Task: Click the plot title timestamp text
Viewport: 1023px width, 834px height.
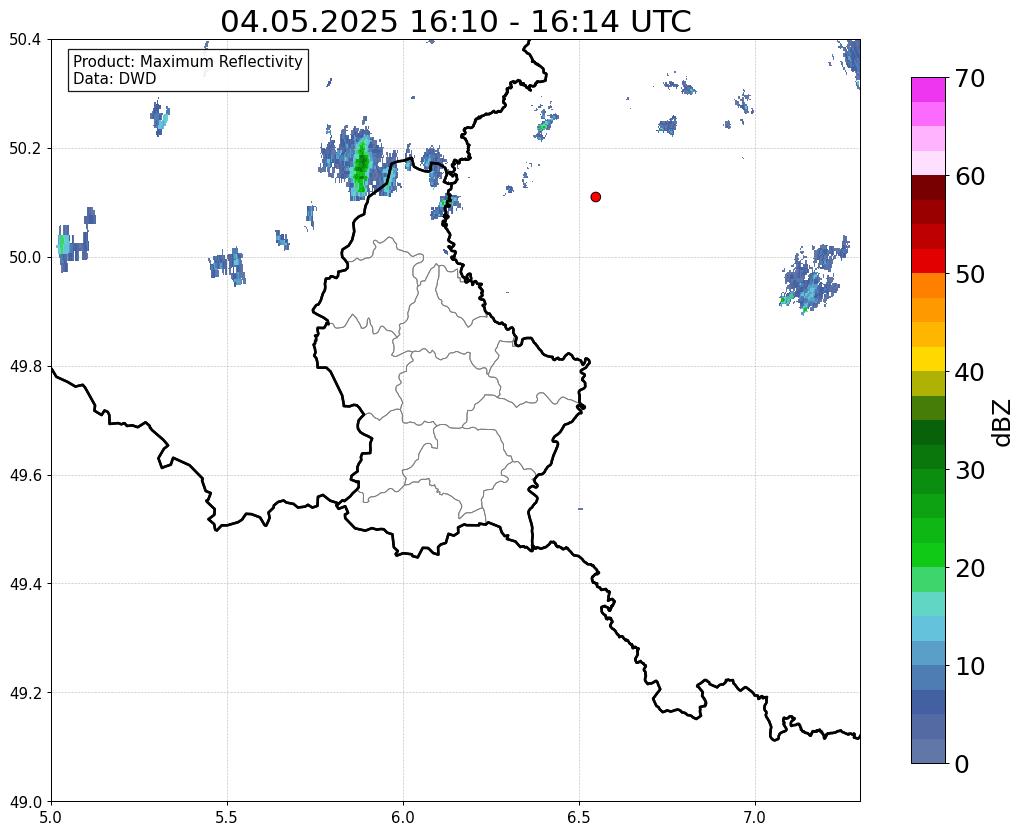Action: click(455, 22)
